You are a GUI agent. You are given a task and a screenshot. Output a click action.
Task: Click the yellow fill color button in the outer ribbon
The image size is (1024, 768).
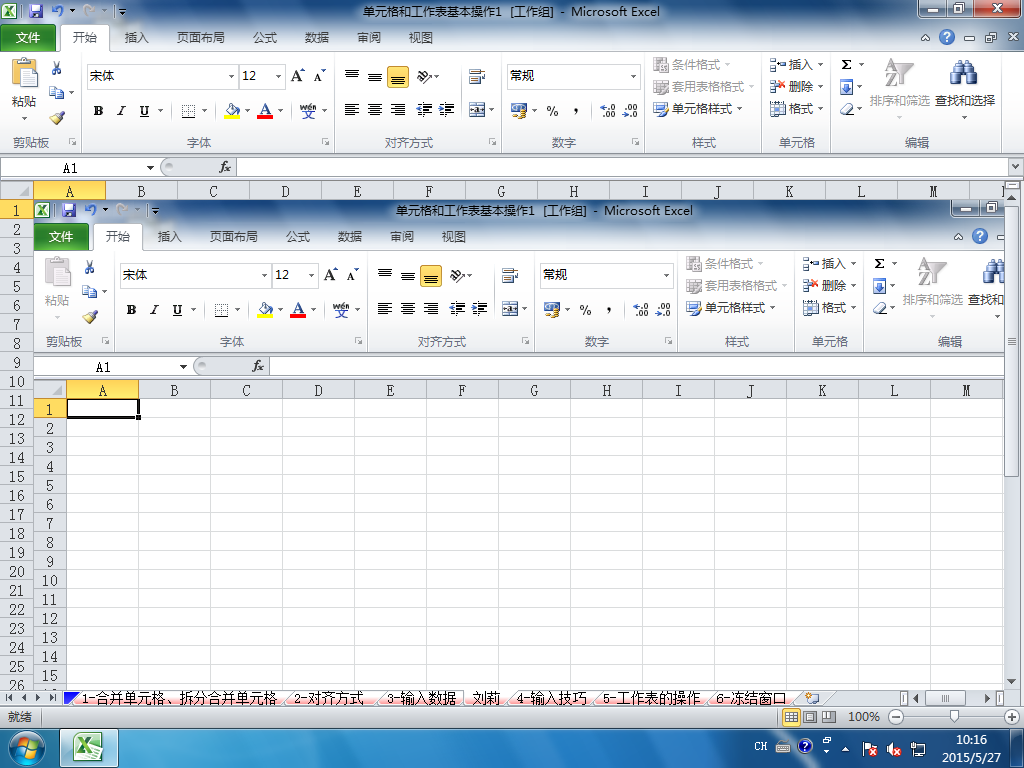tap(232, 111)
